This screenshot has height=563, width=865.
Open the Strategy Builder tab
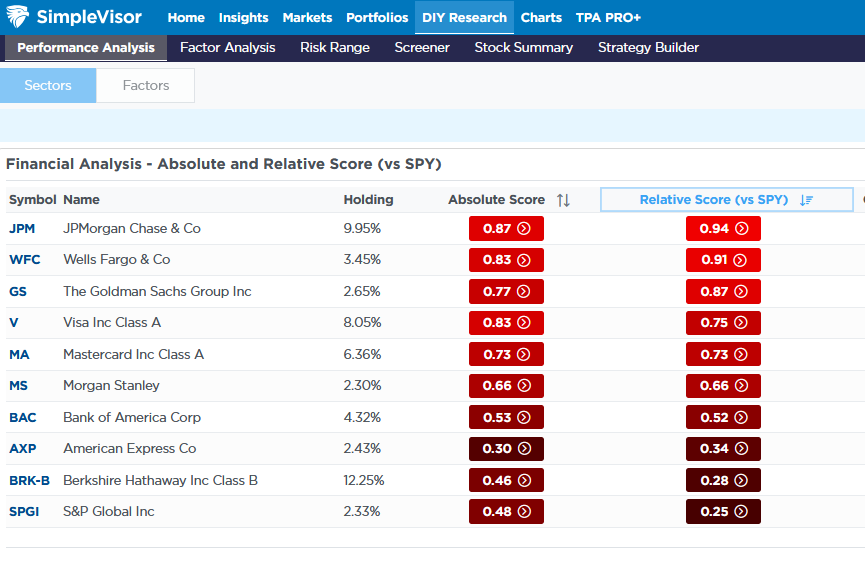[648, 48]
